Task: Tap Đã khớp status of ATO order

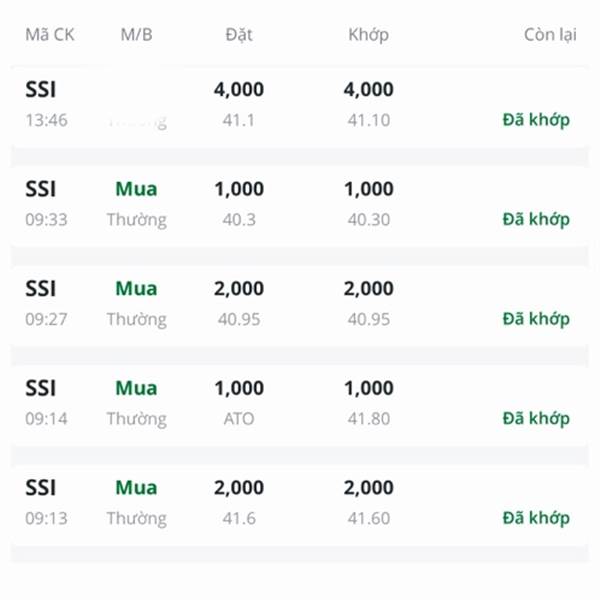Action: [x=536, y=419]
